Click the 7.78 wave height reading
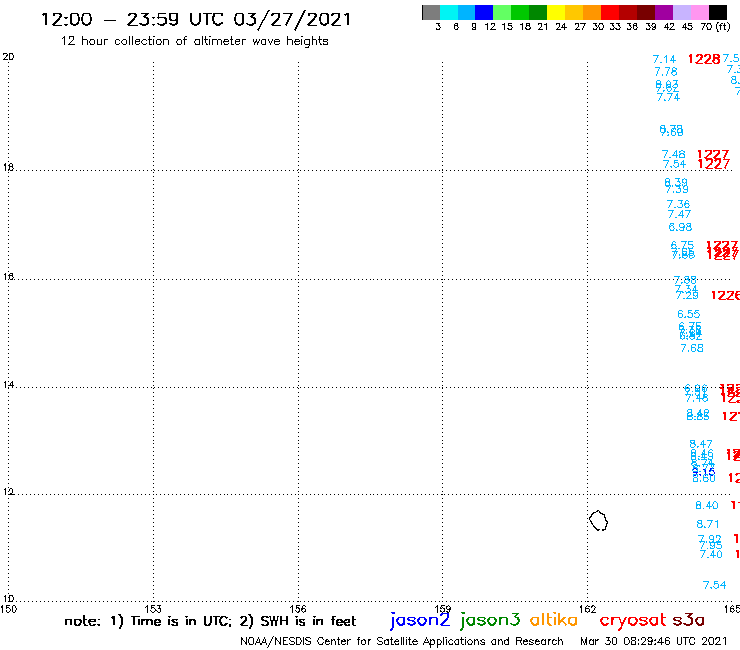Viewport: 740px width, 650px height. click(x=666, y=72)
